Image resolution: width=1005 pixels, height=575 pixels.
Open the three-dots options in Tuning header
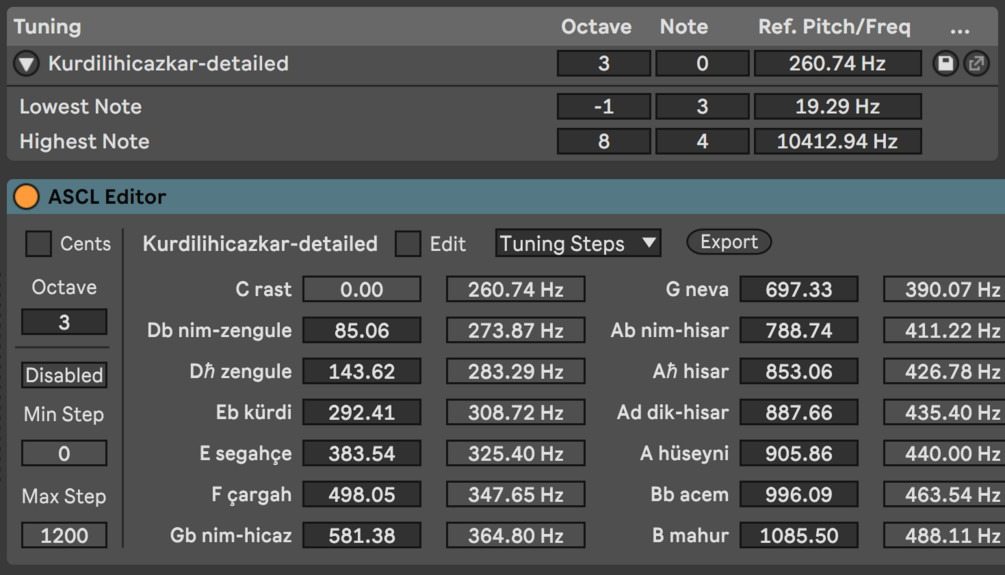coord(960,28)
